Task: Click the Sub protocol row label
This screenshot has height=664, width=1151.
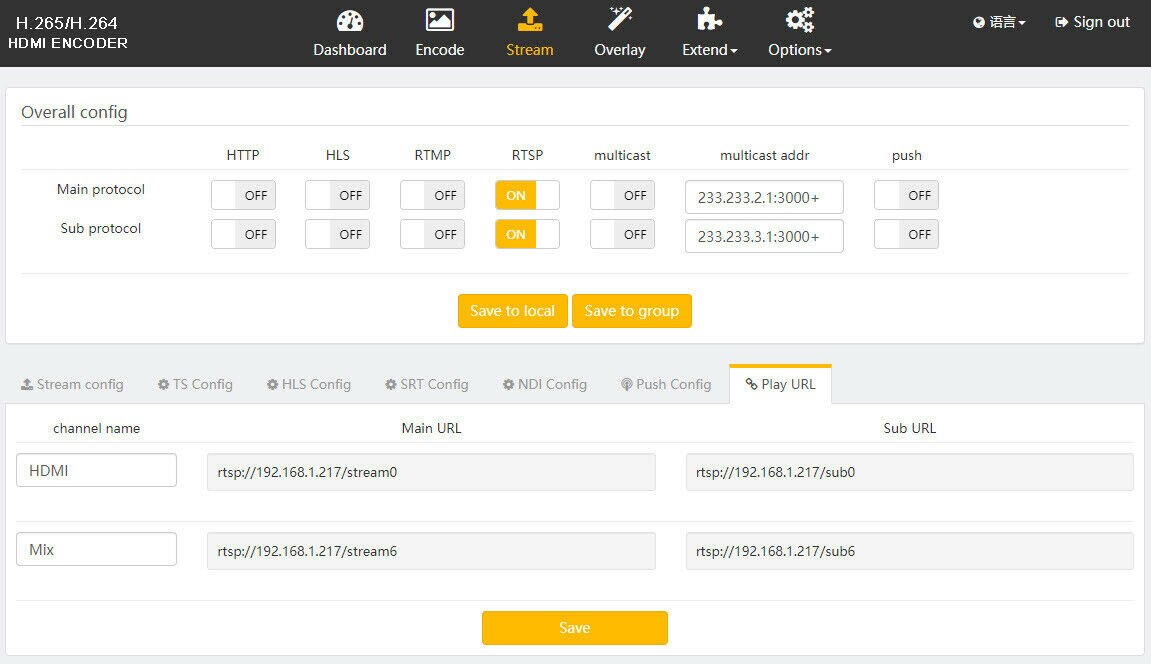Action: click(x=101, y=228)
